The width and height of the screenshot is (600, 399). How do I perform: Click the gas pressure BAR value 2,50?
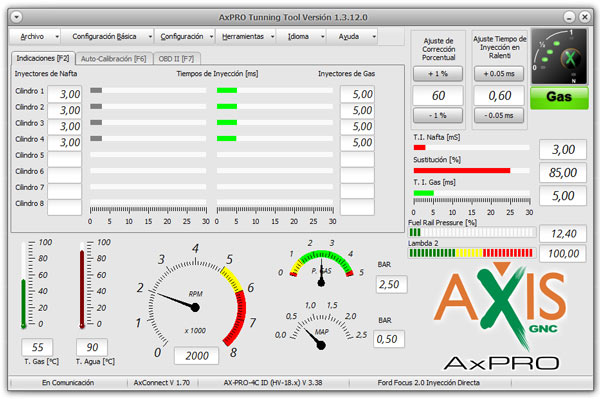[x=391, y=284]
